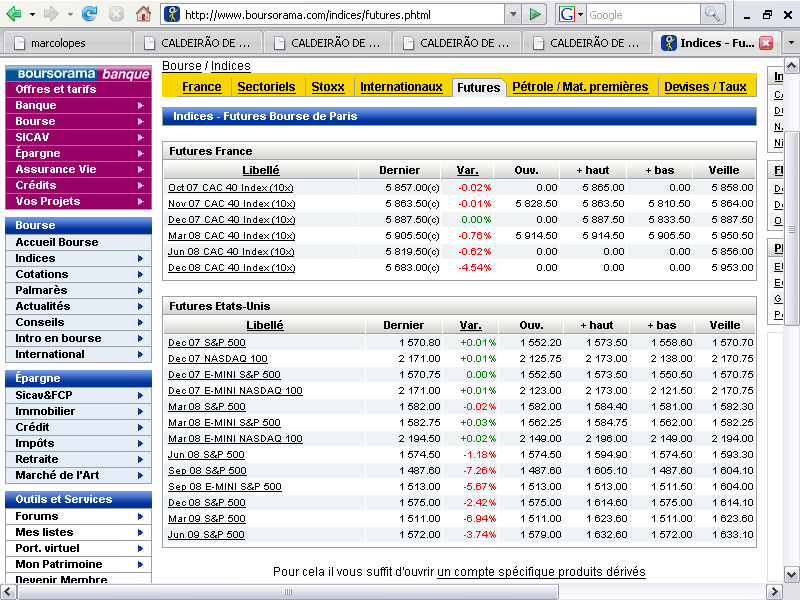800x600 pixels.
Task: Click the -4.54% variation value
Action: pos(474,268)
